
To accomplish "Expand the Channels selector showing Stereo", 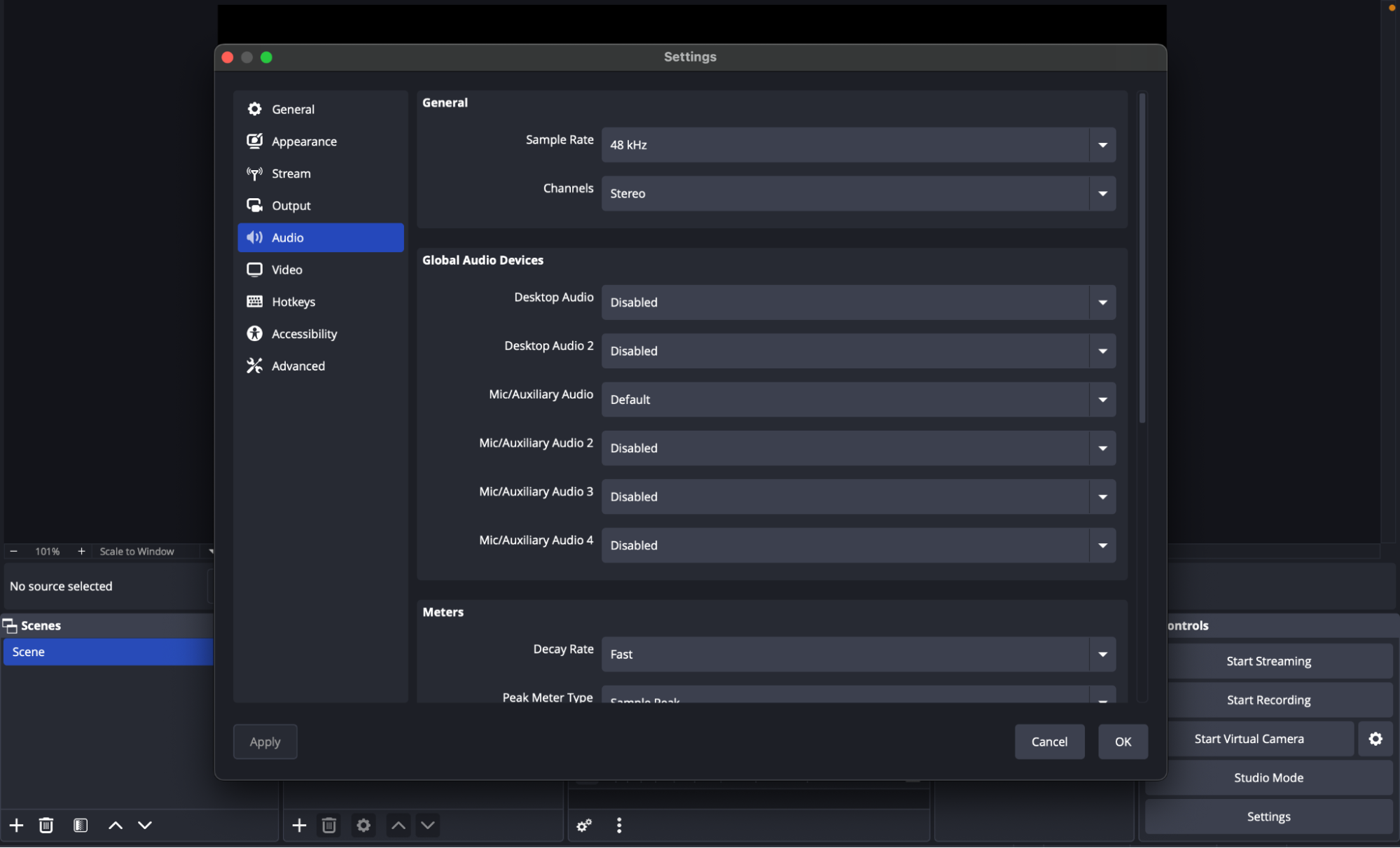I will [x=1102, y=193].
